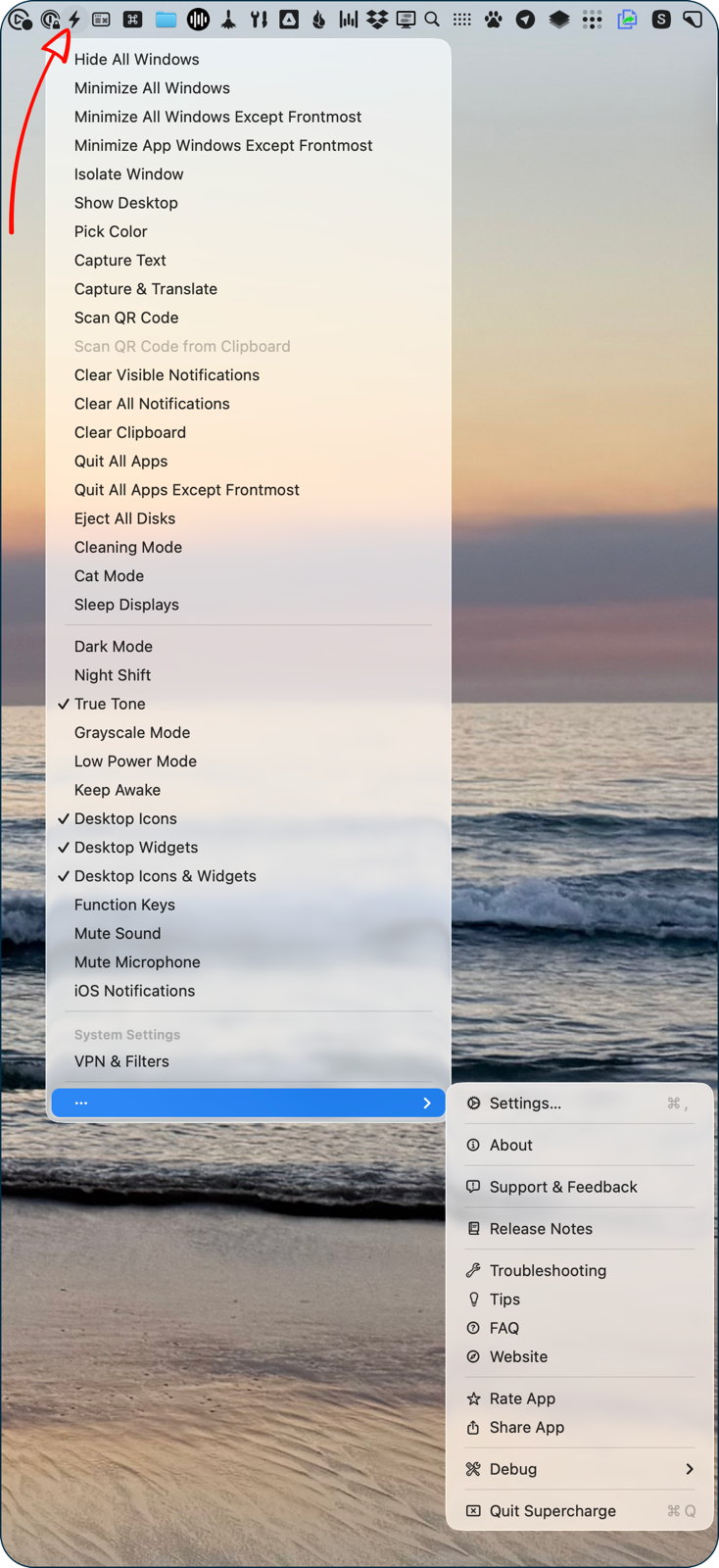The height and width of the screenshot is (1568, 719).
Task: Click the blue folder icon in menu bar
Action: 166,19
